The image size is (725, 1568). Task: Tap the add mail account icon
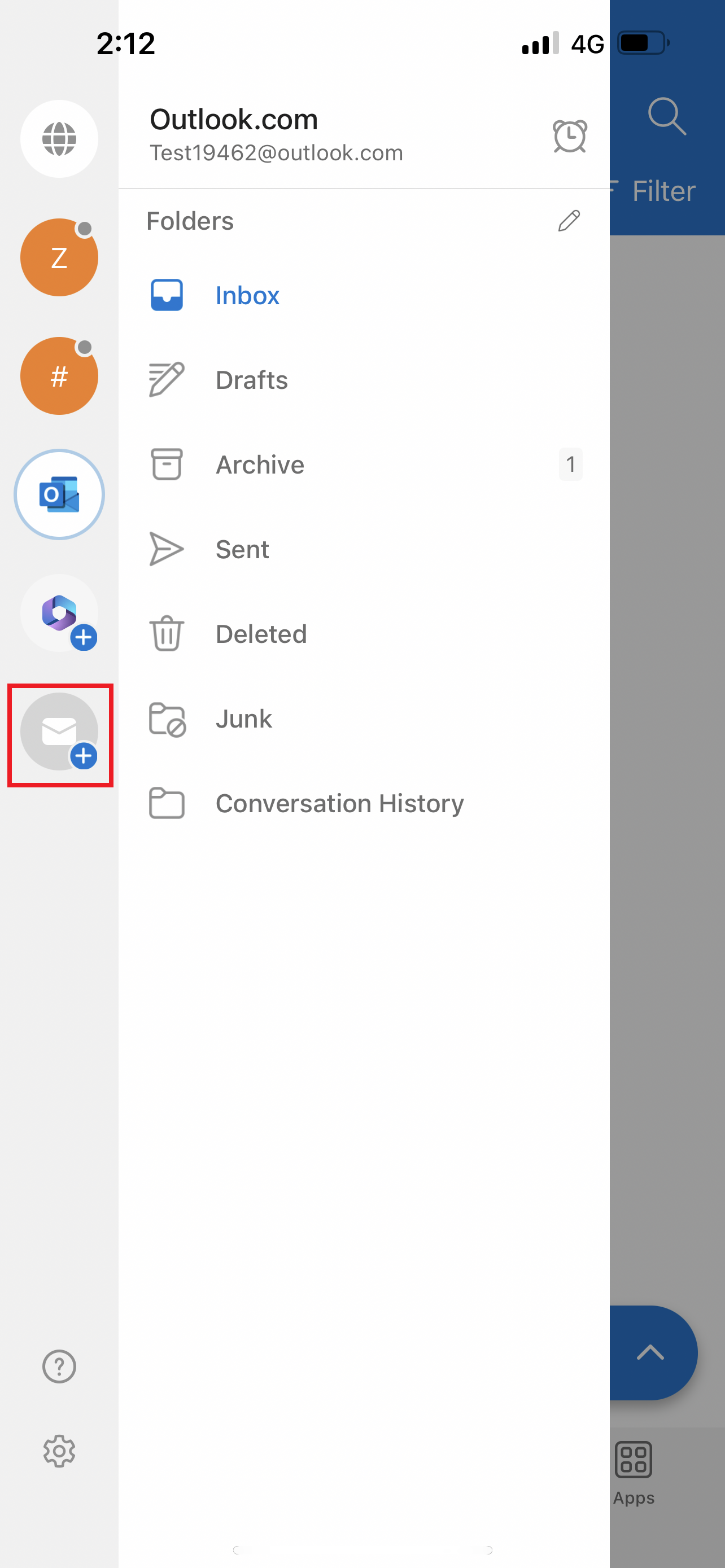point(59,732)
